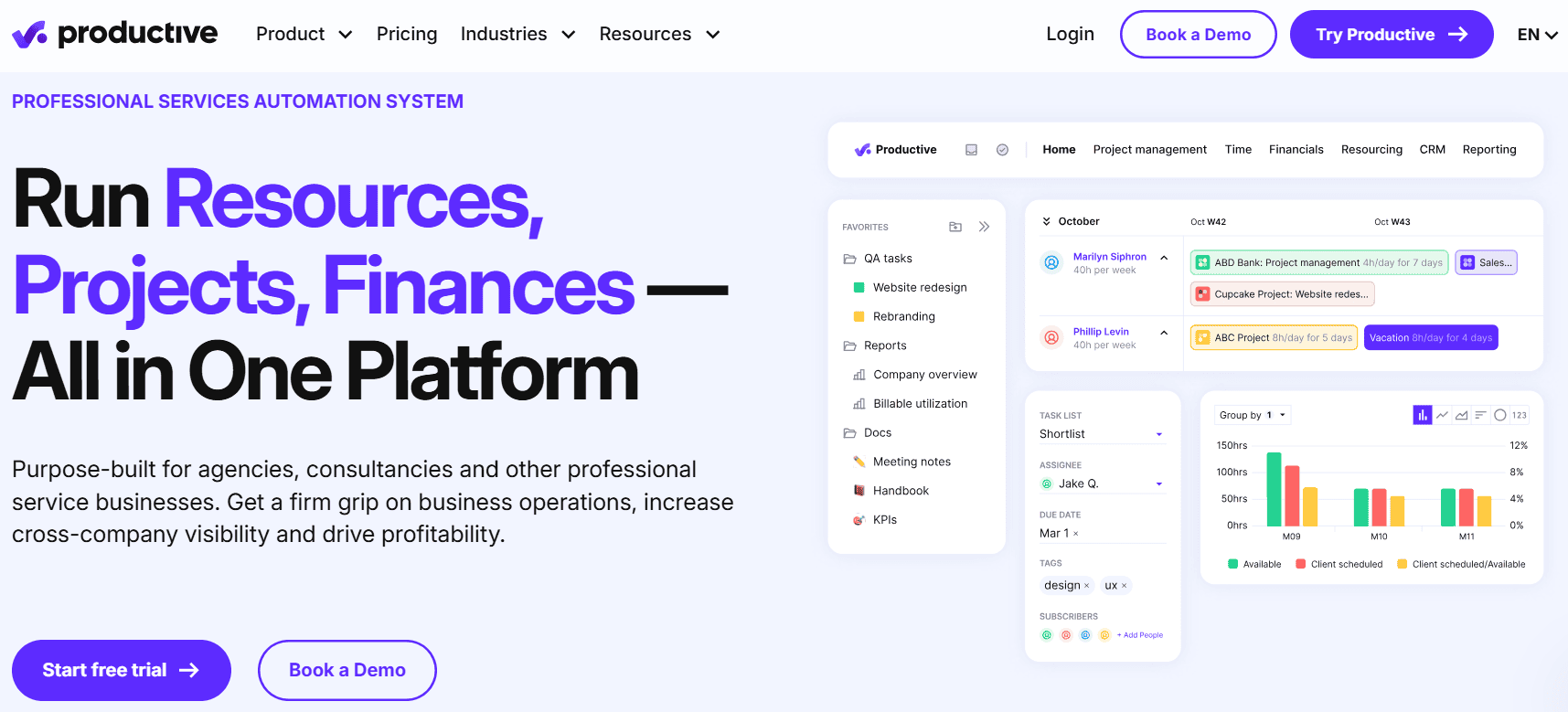Click Book a Demo below the description
1568x712 pixels.
pos(347,670)
